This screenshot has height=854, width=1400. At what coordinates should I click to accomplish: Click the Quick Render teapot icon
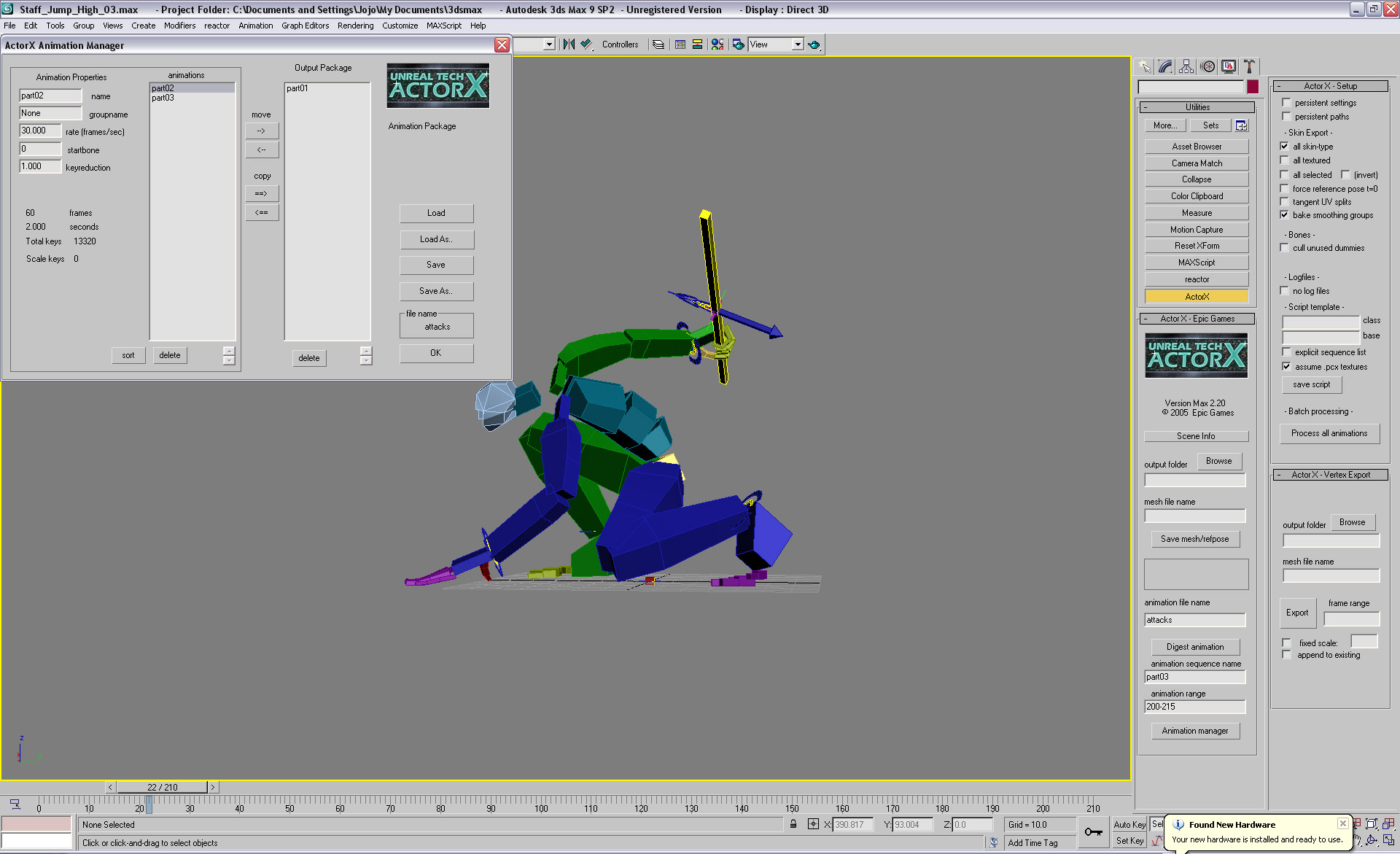click(x=814, y=44)
